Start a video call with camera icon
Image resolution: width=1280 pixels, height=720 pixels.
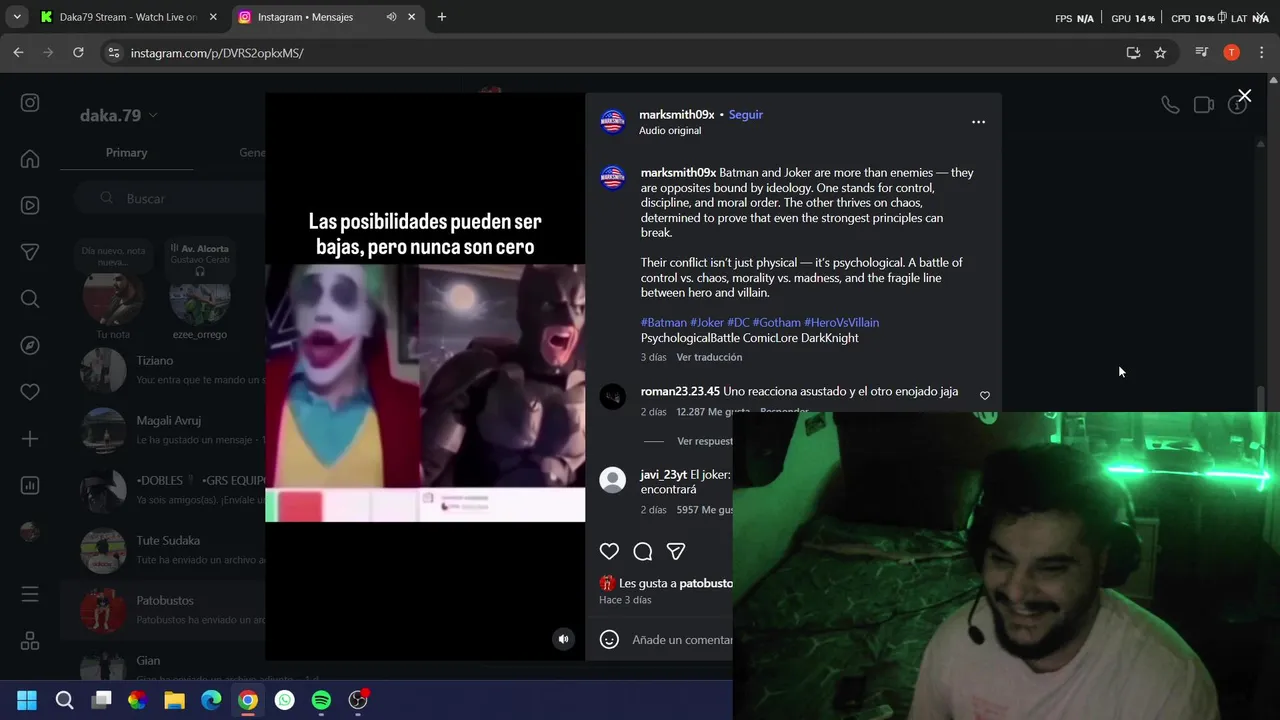click(1204, 104)
